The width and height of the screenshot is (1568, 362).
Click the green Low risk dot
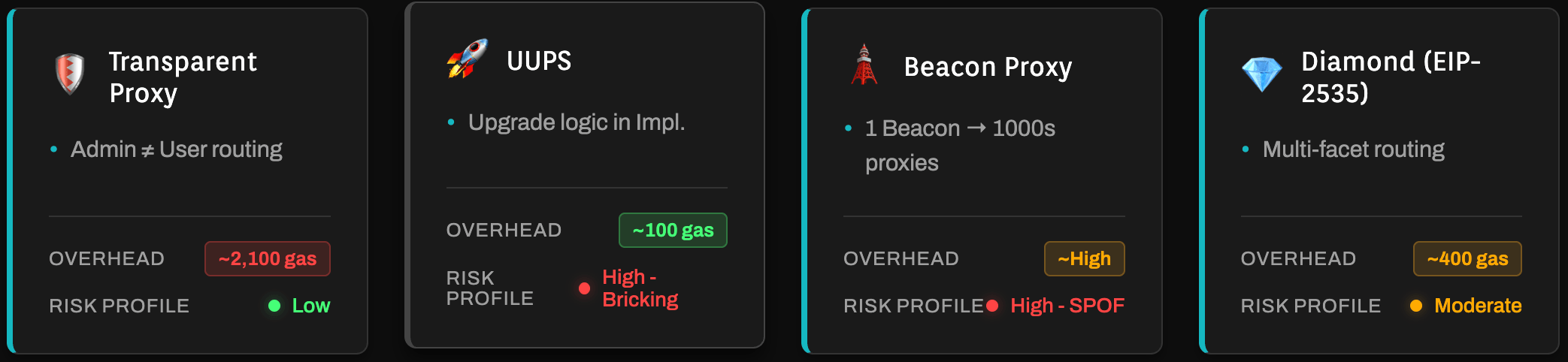coord(274,306)
